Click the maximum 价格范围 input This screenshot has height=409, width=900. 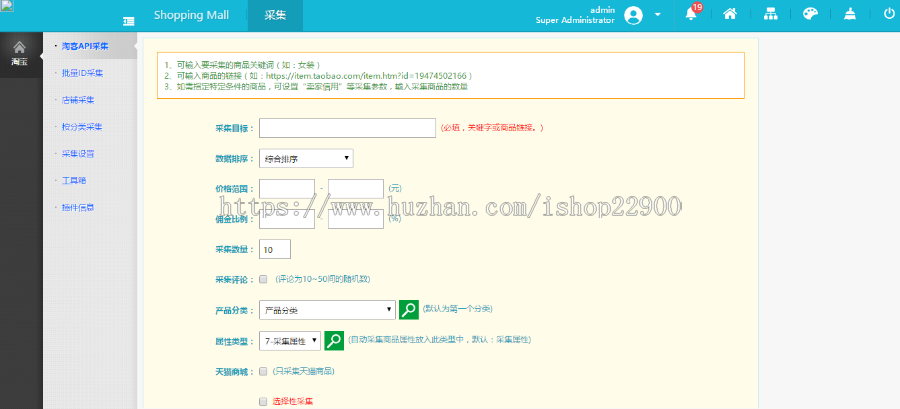[x=356, y=189]
